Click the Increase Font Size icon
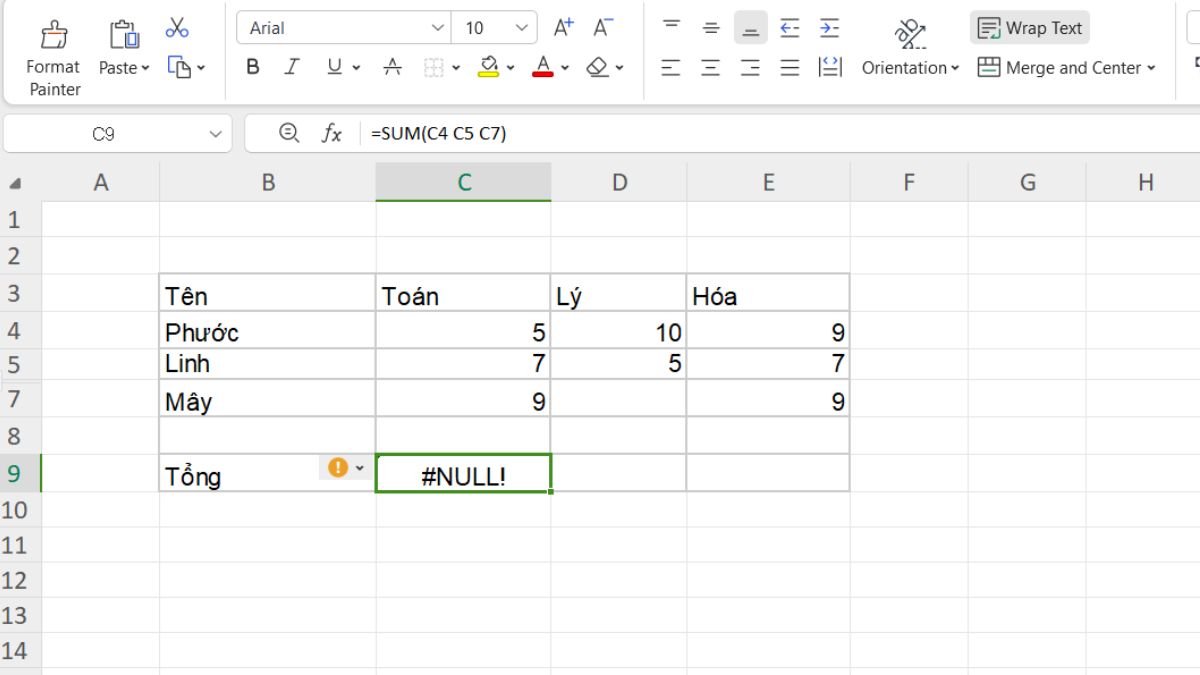Screen dimensions: 1200x675 (563, 28)
